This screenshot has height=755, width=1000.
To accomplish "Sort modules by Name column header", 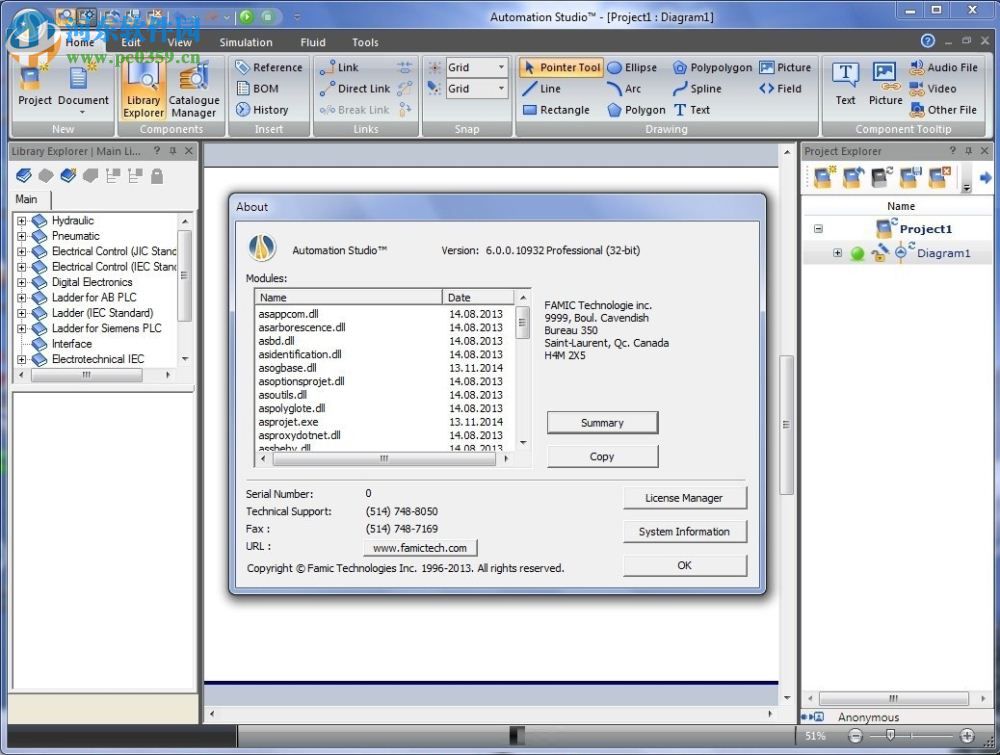I will click(x=348, y=297).
